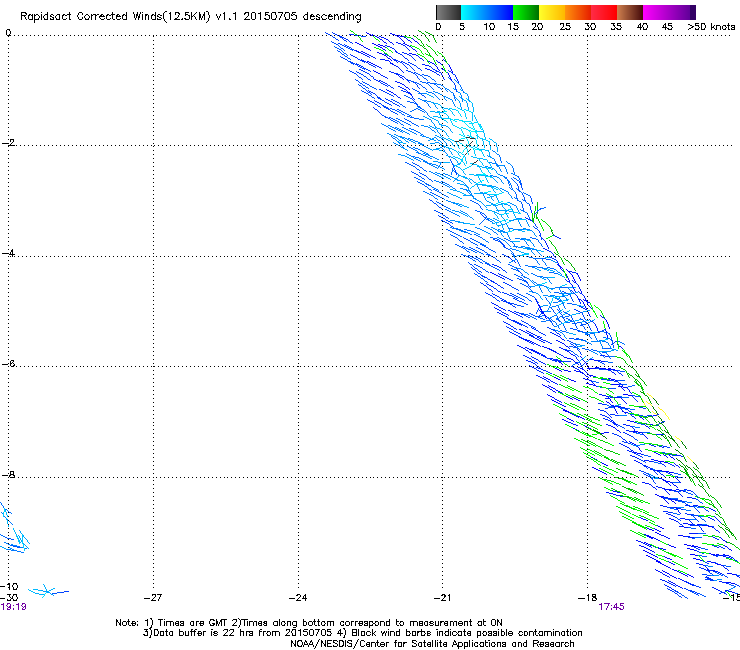Click the 'Data buffer is 22 hrs' note
740x650 pixels.
point(362,633)
